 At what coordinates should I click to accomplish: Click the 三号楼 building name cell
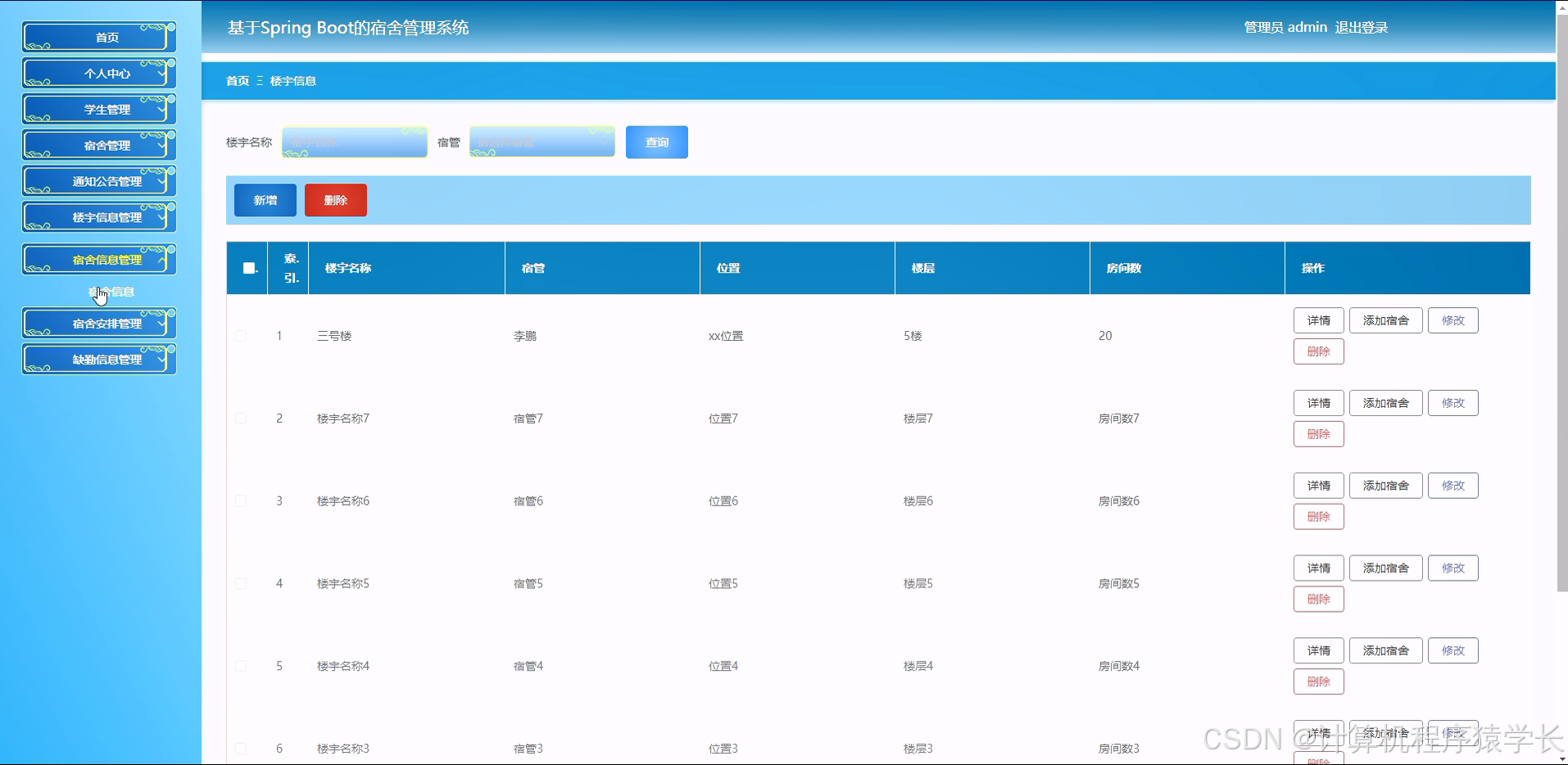(x=334, y=336)
